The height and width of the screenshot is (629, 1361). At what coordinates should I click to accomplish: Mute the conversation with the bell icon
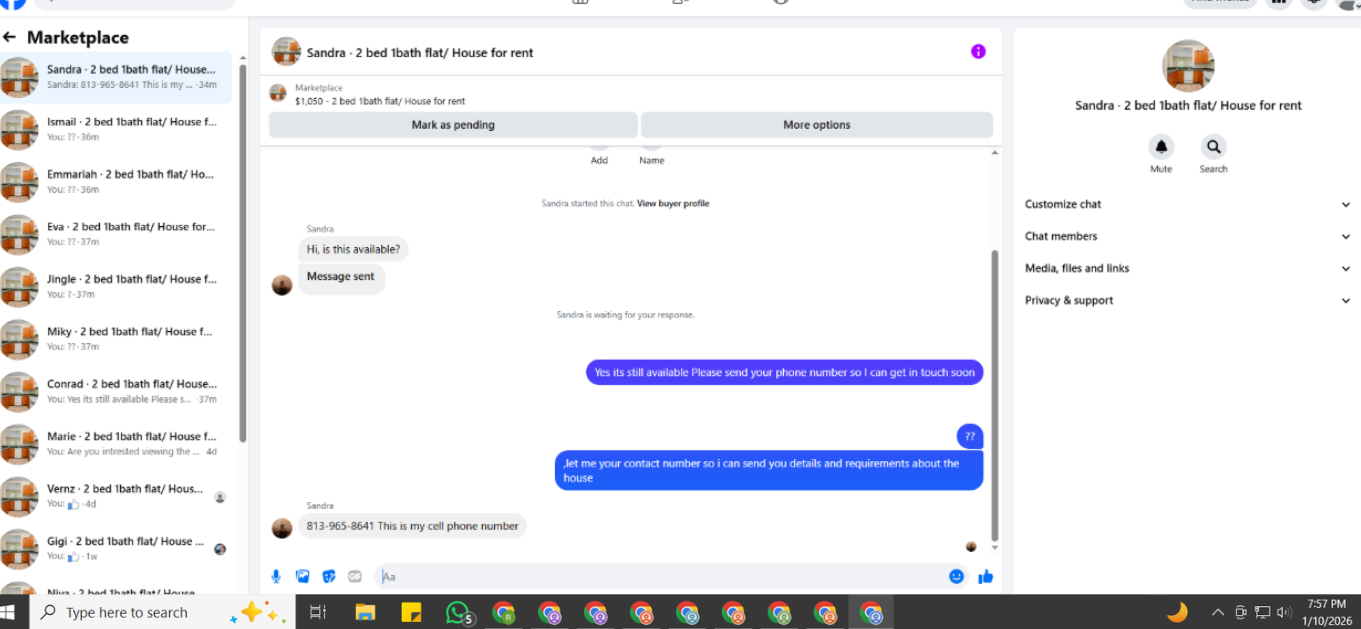(x=1161, y=147)
